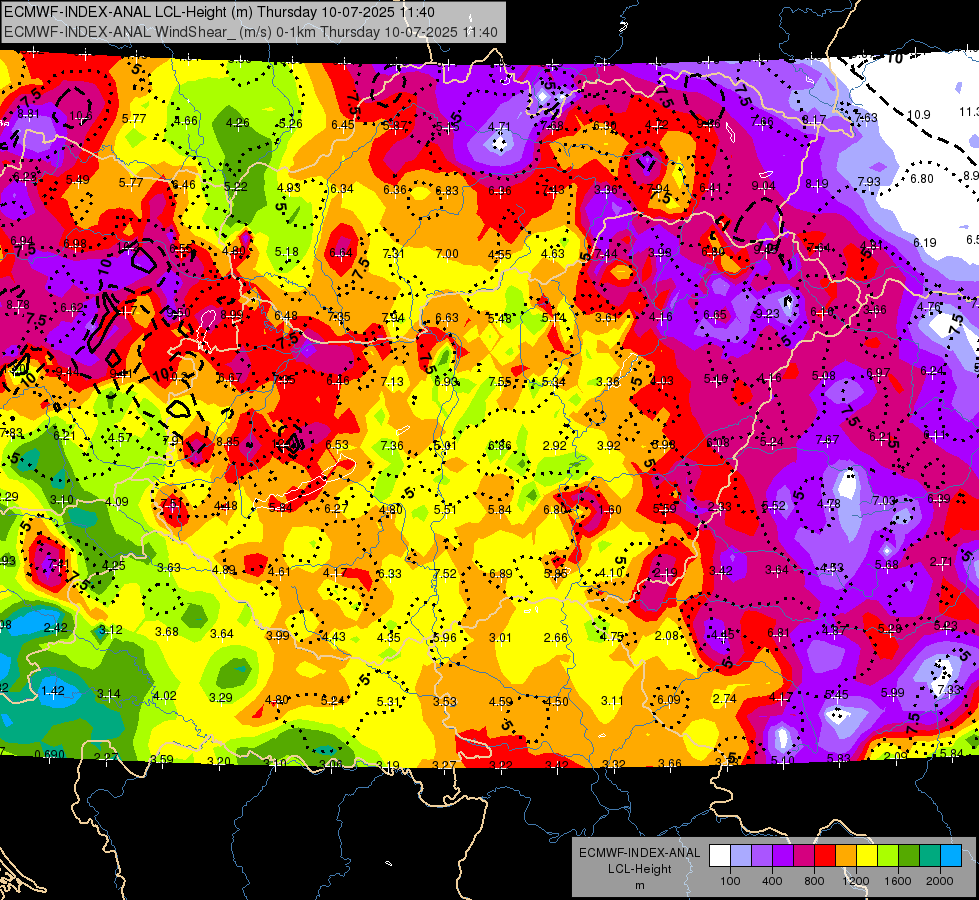Click the teal legend swatch

click(930, 855)
